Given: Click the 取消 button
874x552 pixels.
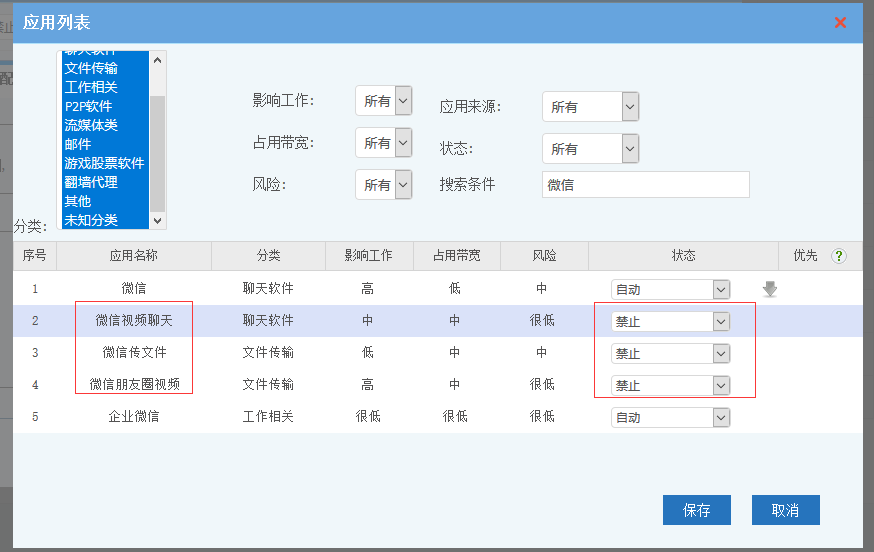Looking at the screenshot, I should tap(785, 510).
